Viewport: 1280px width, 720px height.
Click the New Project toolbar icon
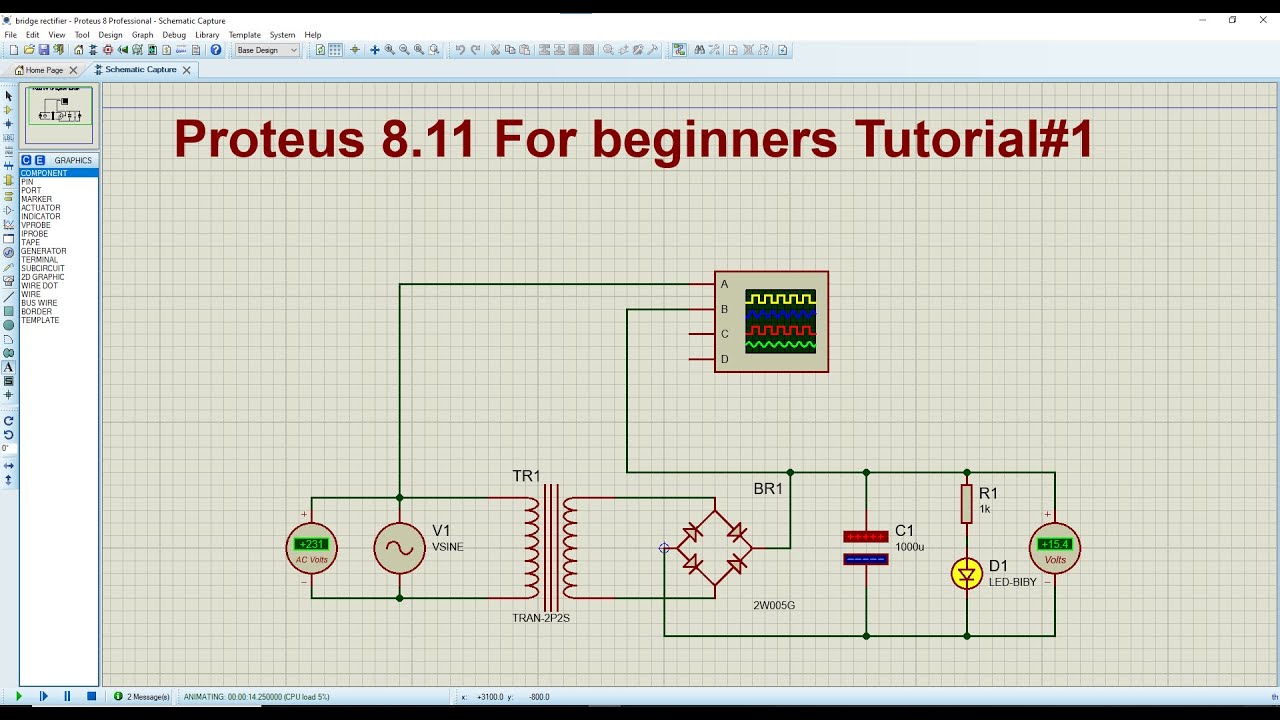(13, 50)
